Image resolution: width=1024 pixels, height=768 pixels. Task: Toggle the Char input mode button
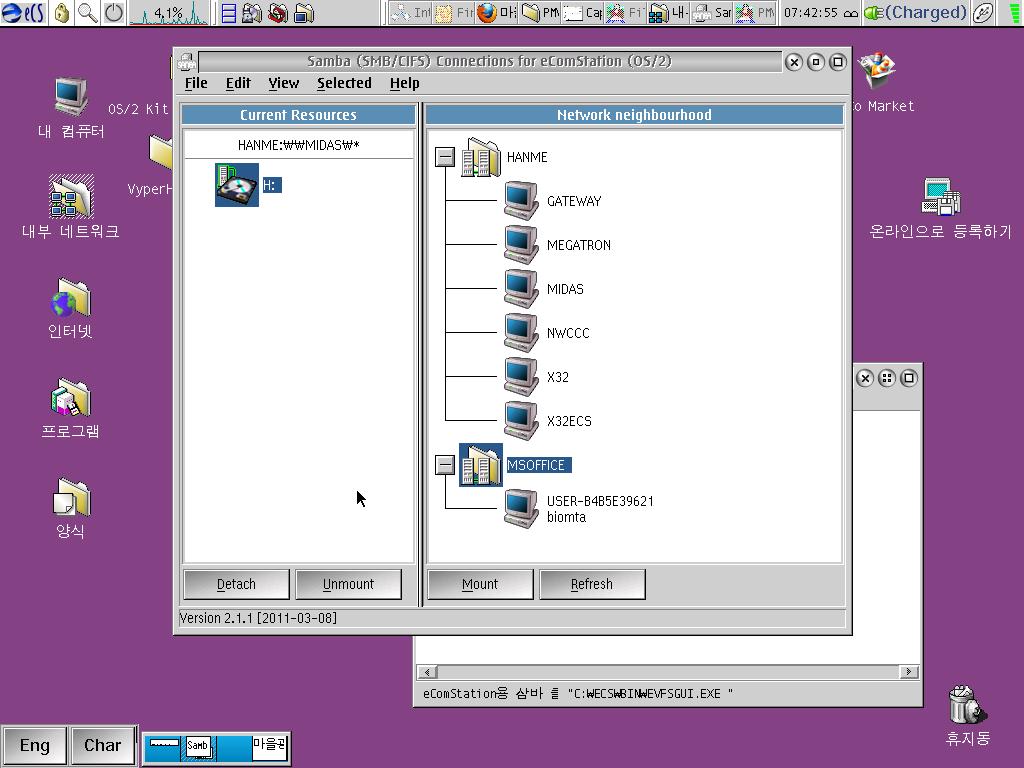click(102, 745)
